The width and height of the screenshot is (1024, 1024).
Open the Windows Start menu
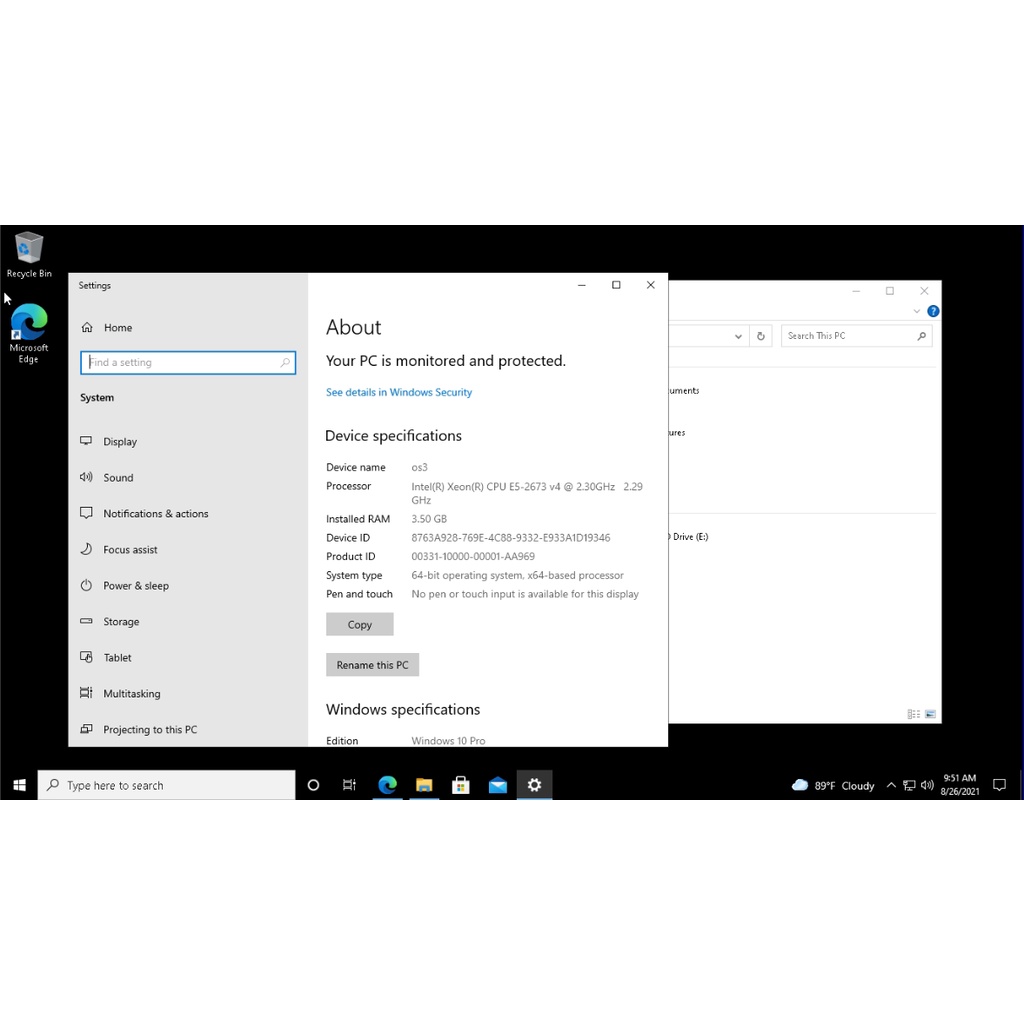point(19,785)
